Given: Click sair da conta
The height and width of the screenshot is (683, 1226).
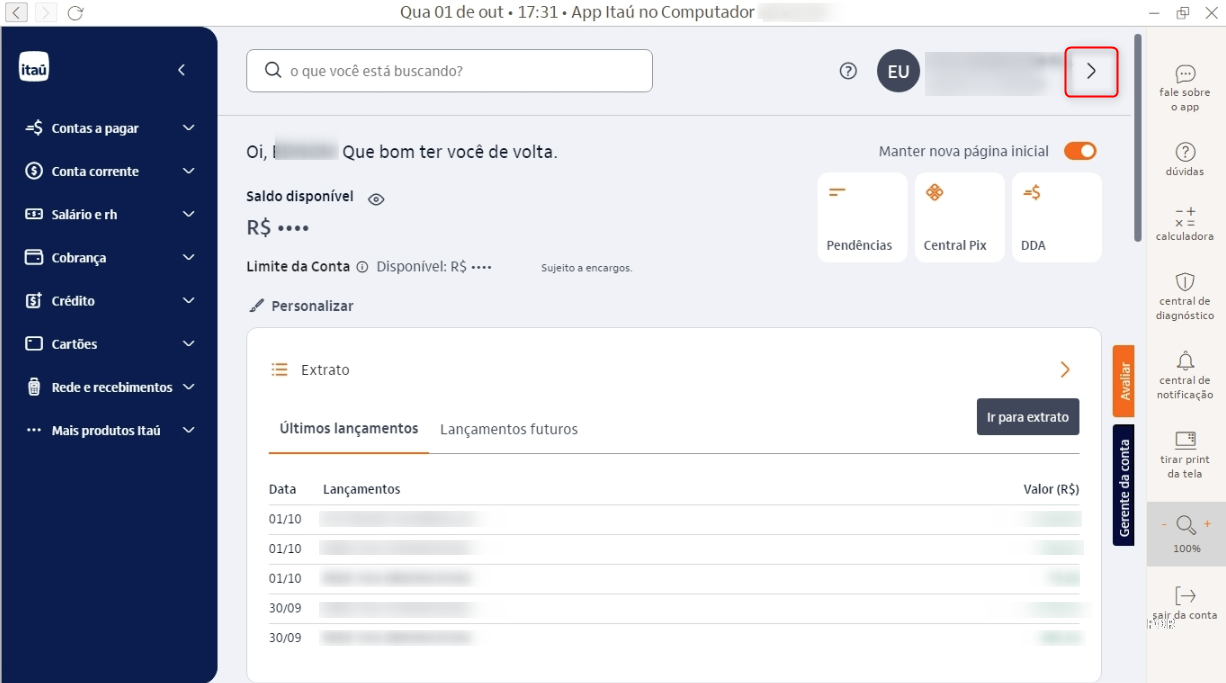Looking at the screenshot, I should (x=1184, y=603).
